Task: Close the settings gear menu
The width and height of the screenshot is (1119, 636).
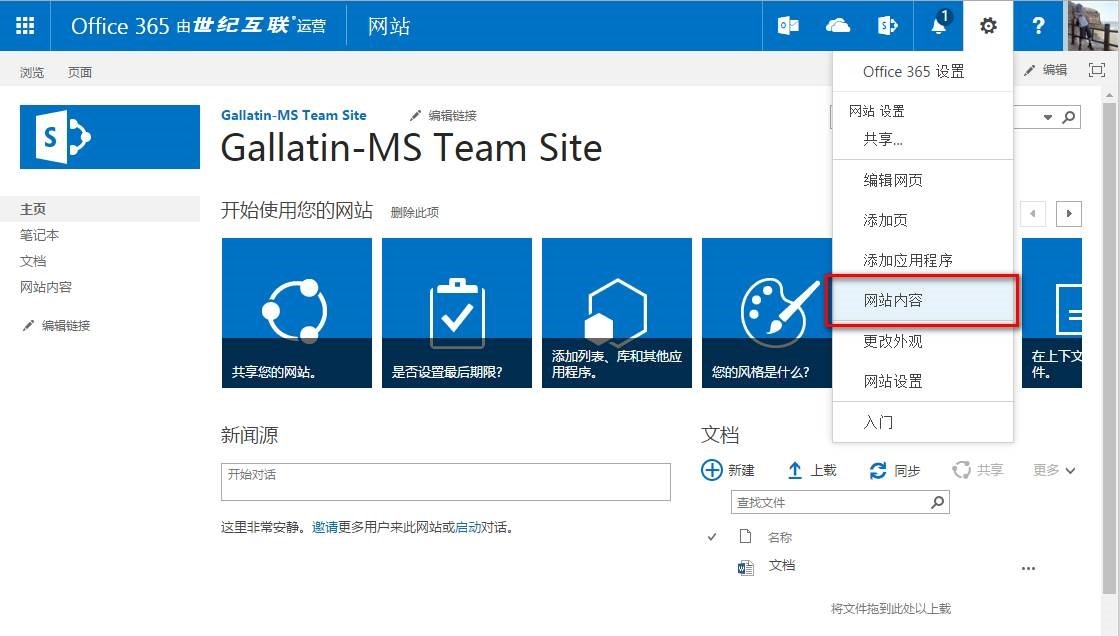Action: click(988, 26)
